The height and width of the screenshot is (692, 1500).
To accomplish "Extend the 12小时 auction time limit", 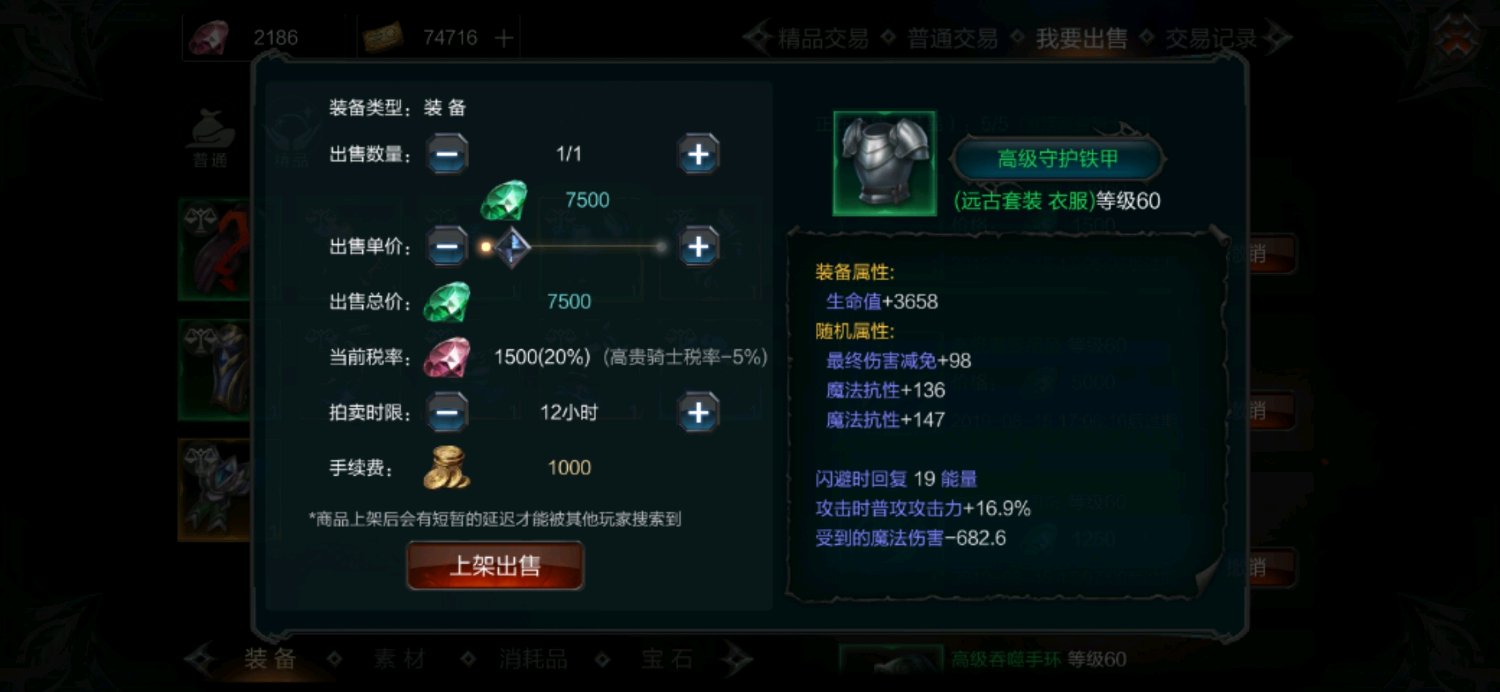I will (699, 412).
